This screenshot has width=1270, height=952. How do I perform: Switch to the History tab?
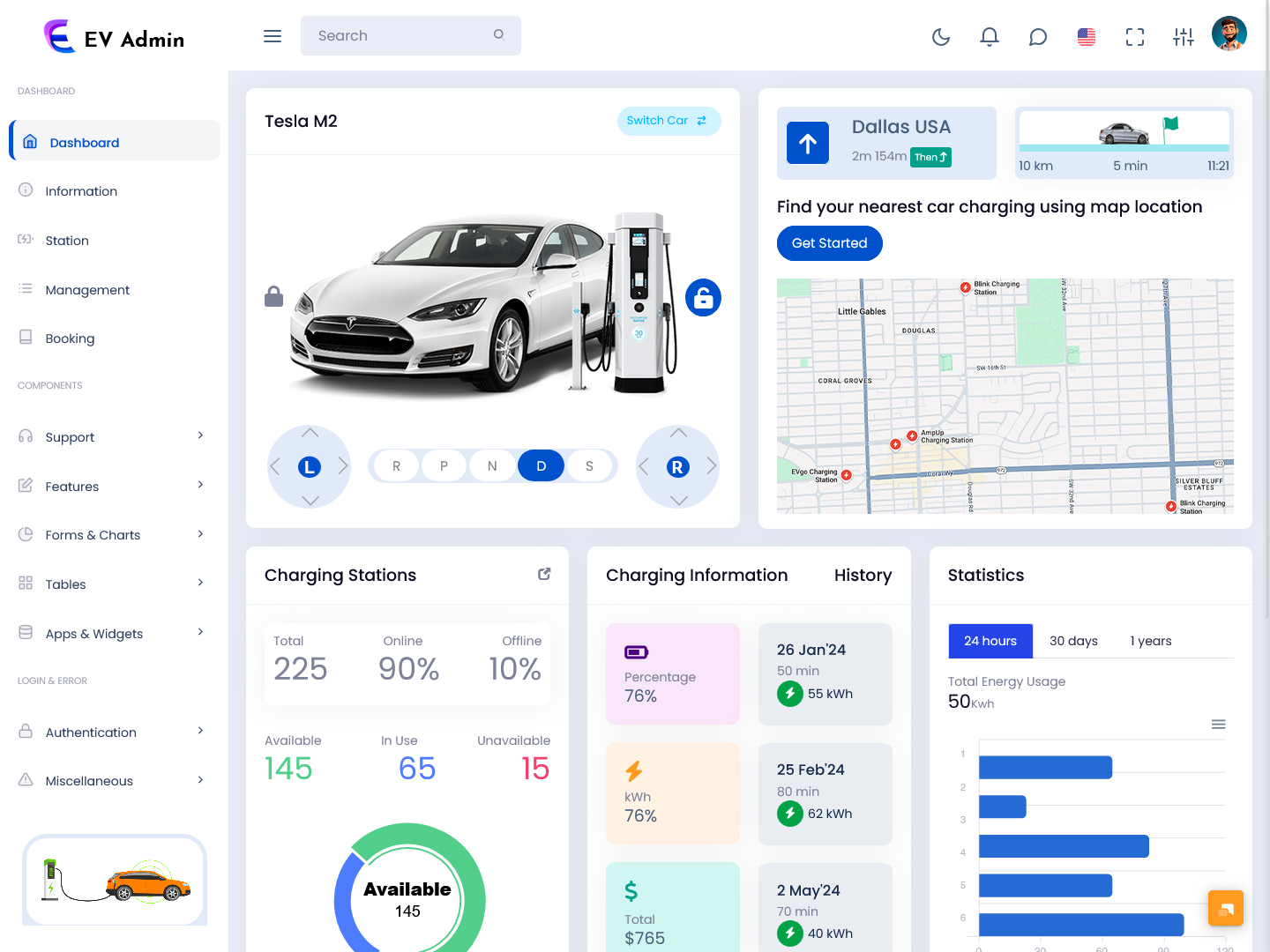point(863,575)
